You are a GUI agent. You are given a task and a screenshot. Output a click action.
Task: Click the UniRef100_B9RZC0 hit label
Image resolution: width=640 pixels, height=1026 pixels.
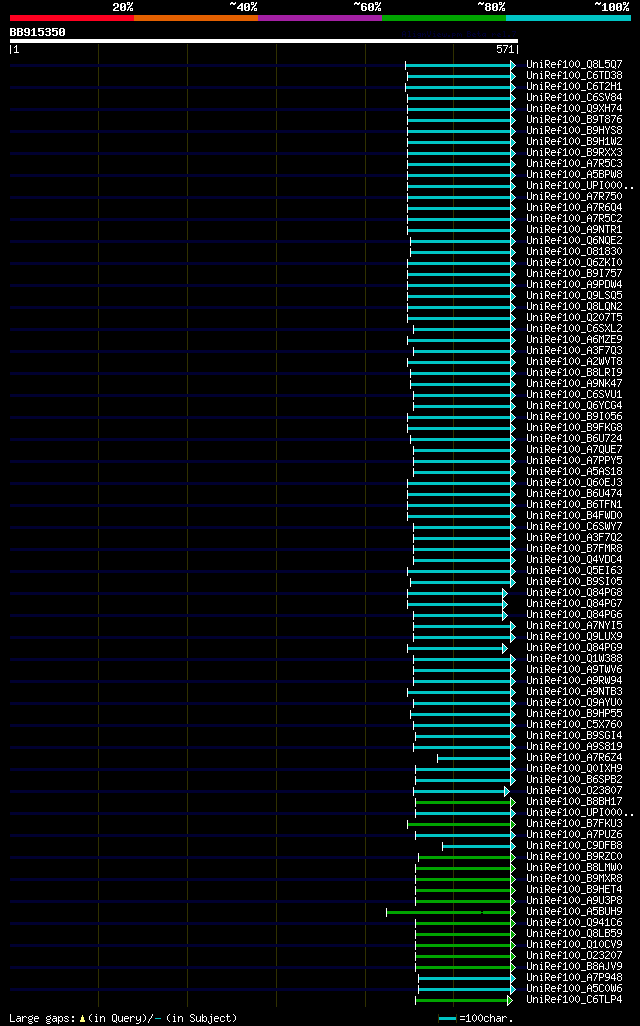point(575,857)
